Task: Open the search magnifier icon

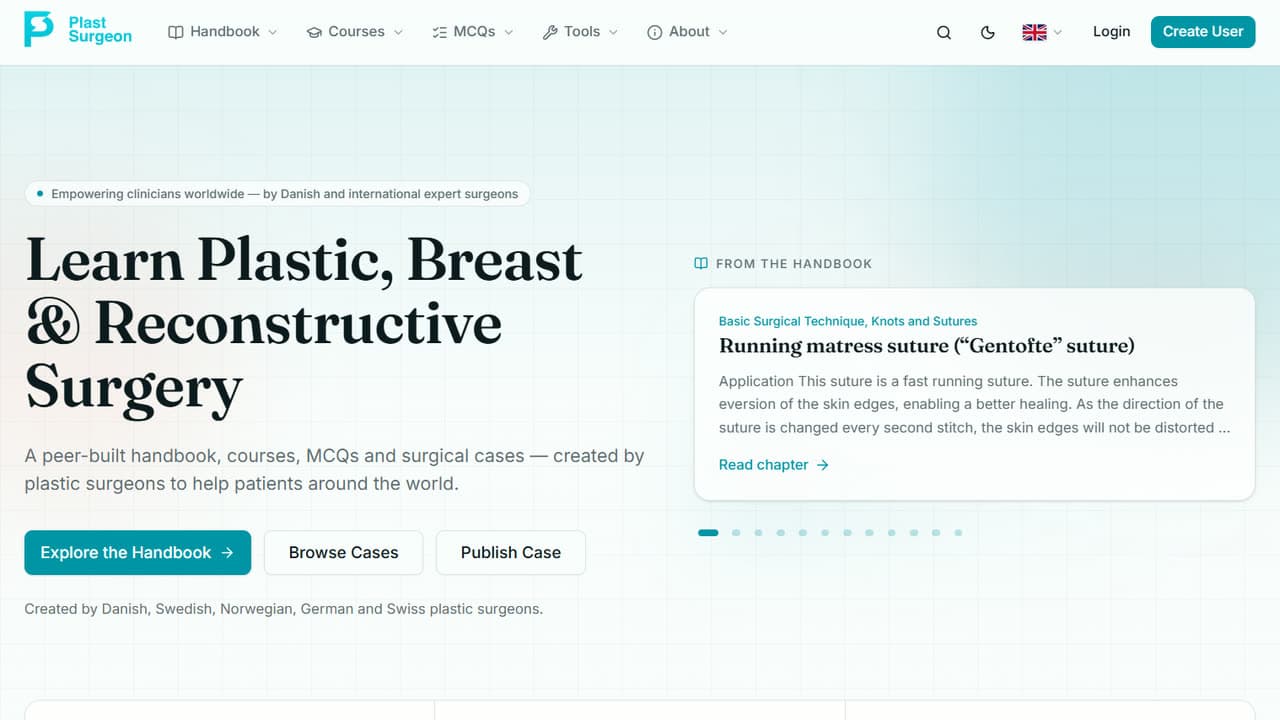Action: coord(944,32)
